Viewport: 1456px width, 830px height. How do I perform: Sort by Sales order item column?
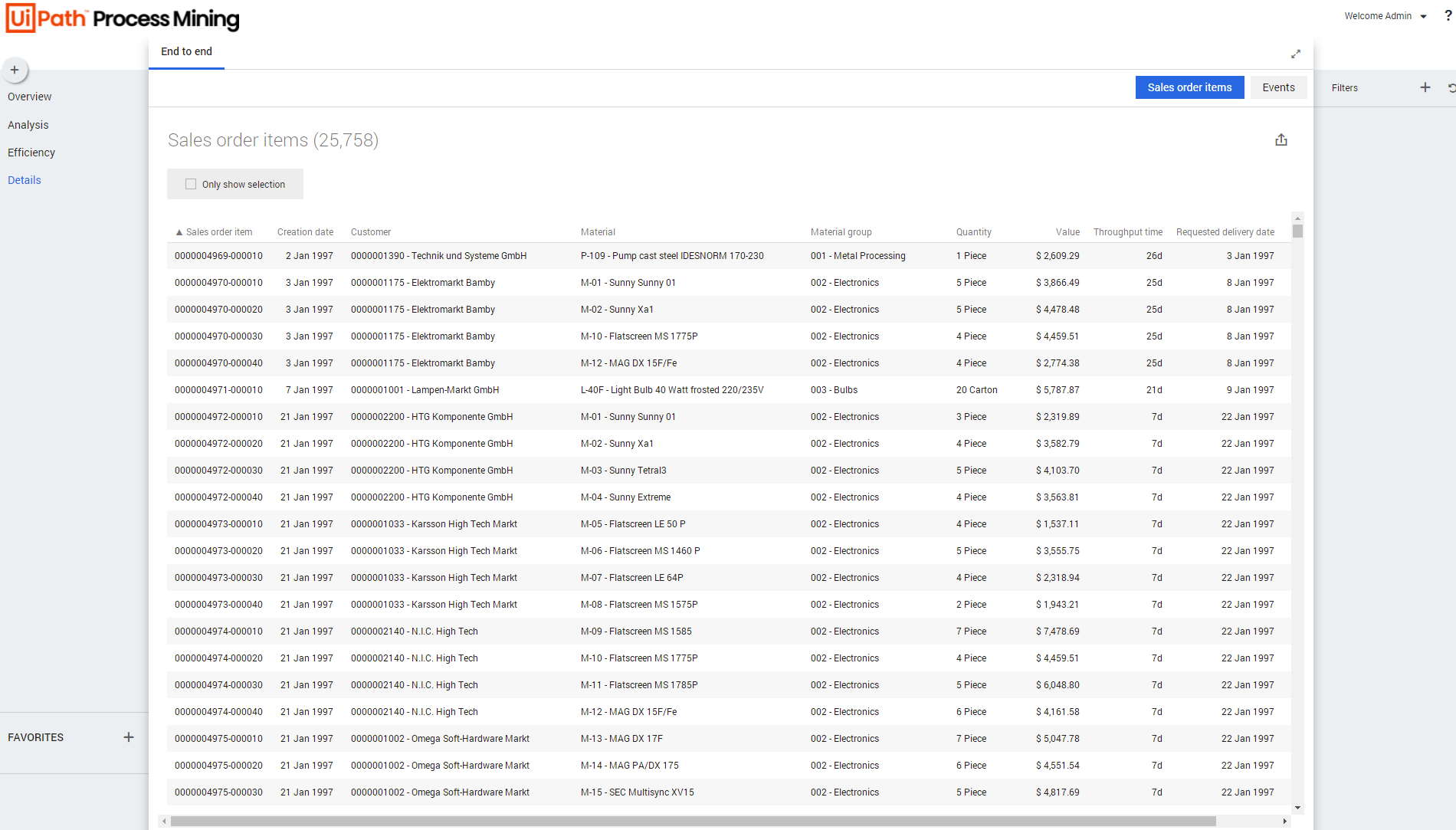(218, 232)
